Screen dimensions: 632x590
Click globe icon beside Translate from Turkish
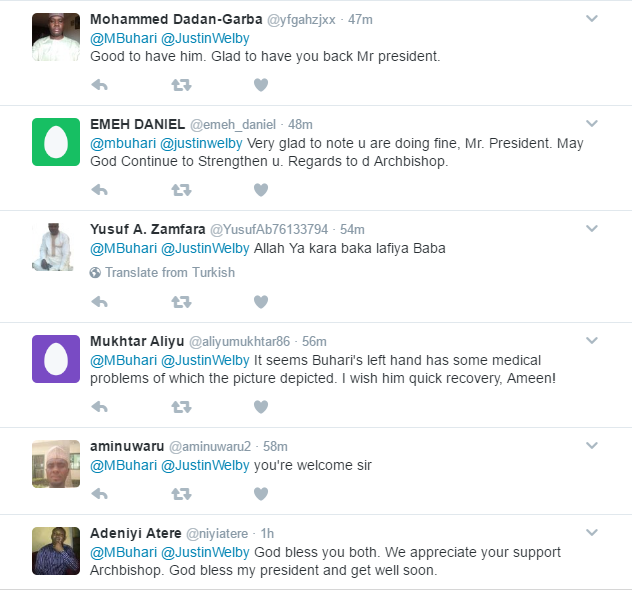[96, 272]
